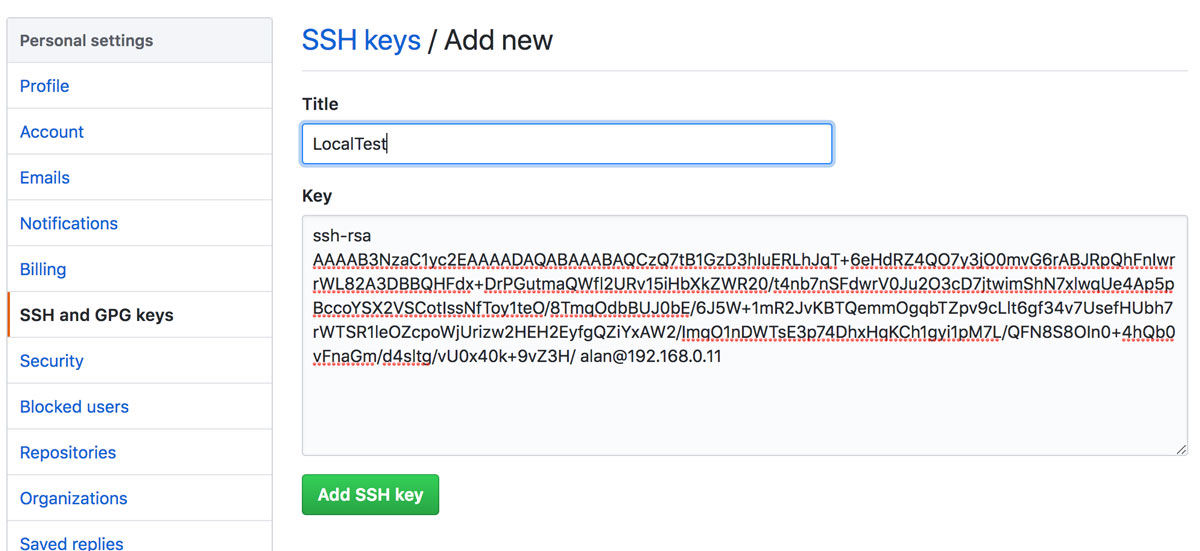1200x551 pixels.
Task: Click the Add SSH key button
Action: point(370,495)
